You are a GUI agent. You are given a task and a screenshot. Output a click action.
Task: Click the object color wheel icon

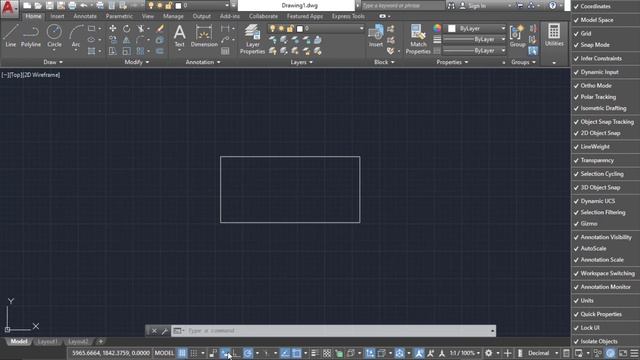coord(437,28)
